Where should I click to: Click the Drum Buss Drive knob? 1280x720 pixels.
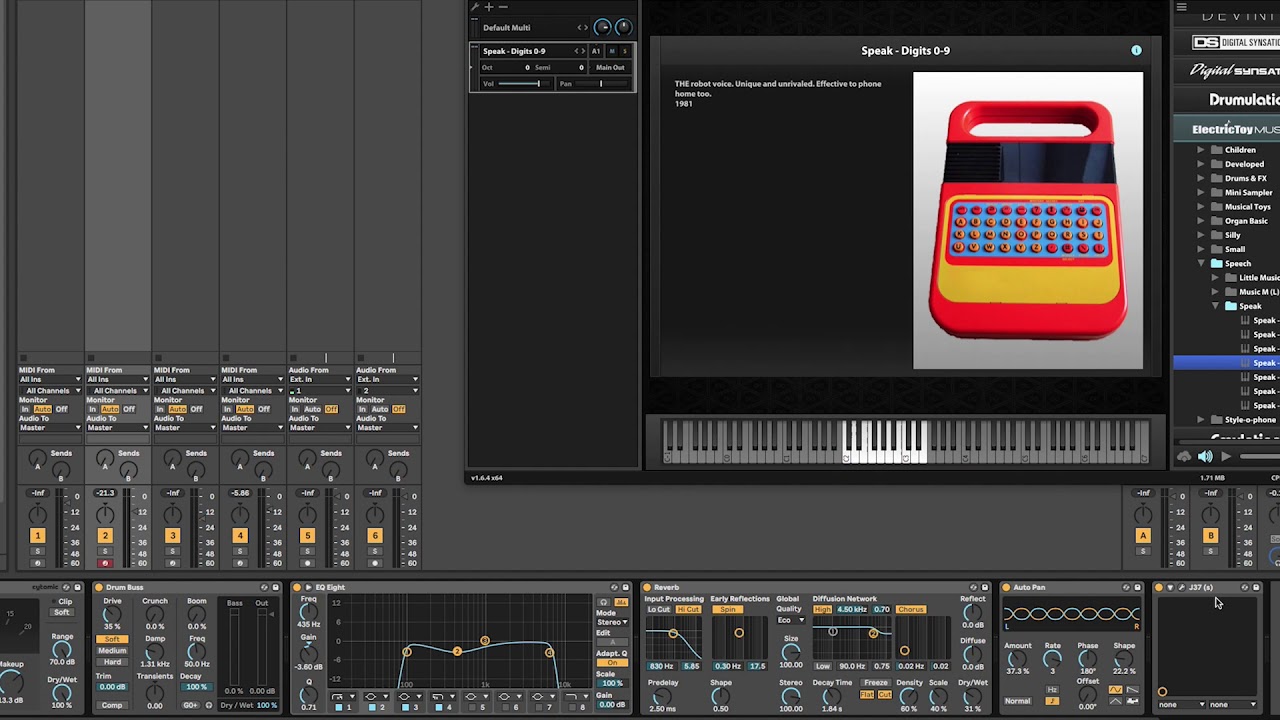click(112, 614)
